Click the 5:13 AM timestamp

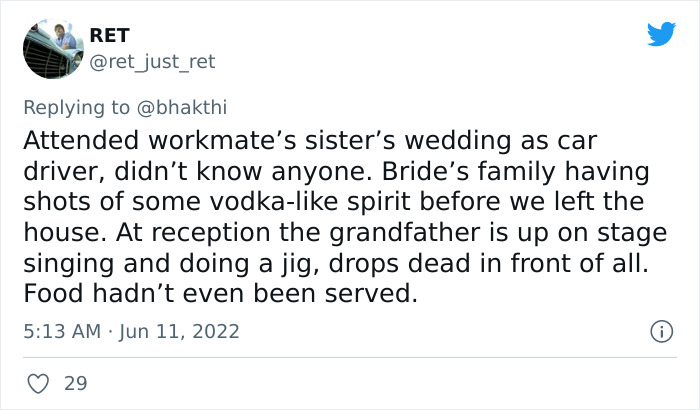pos(60,330)
